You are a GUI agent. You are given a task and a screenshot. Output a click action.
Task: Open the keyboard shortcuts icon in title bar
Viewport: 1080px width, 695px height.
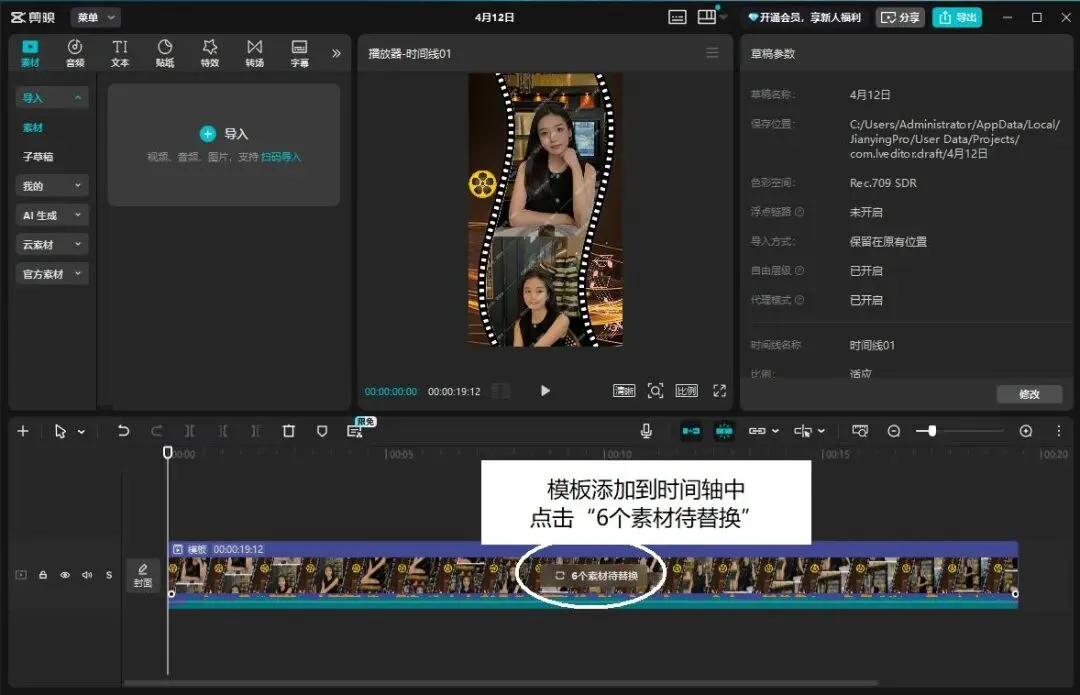tap(677, 17)
